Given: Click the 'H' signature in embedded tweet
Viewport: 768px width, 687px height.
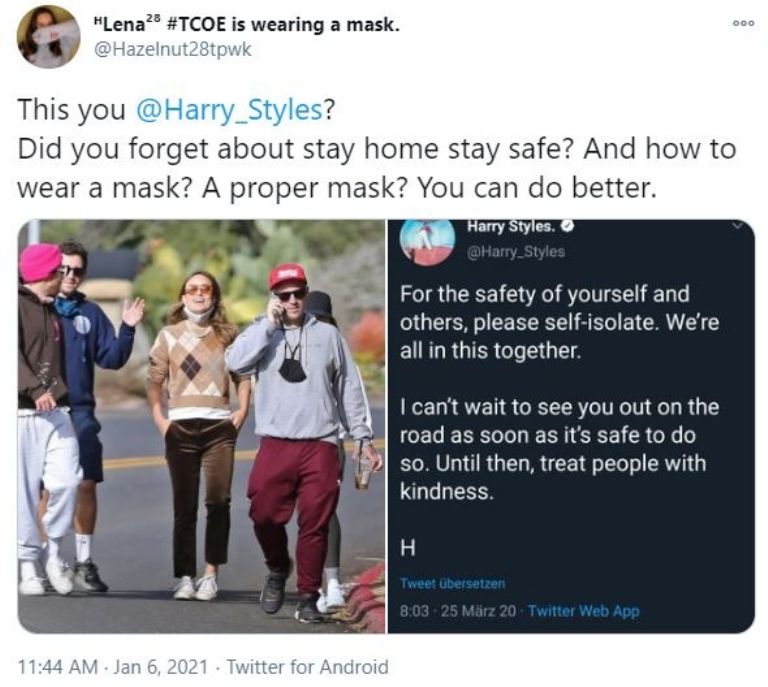Looking at the screenshot, I should (x=408, y=548).
